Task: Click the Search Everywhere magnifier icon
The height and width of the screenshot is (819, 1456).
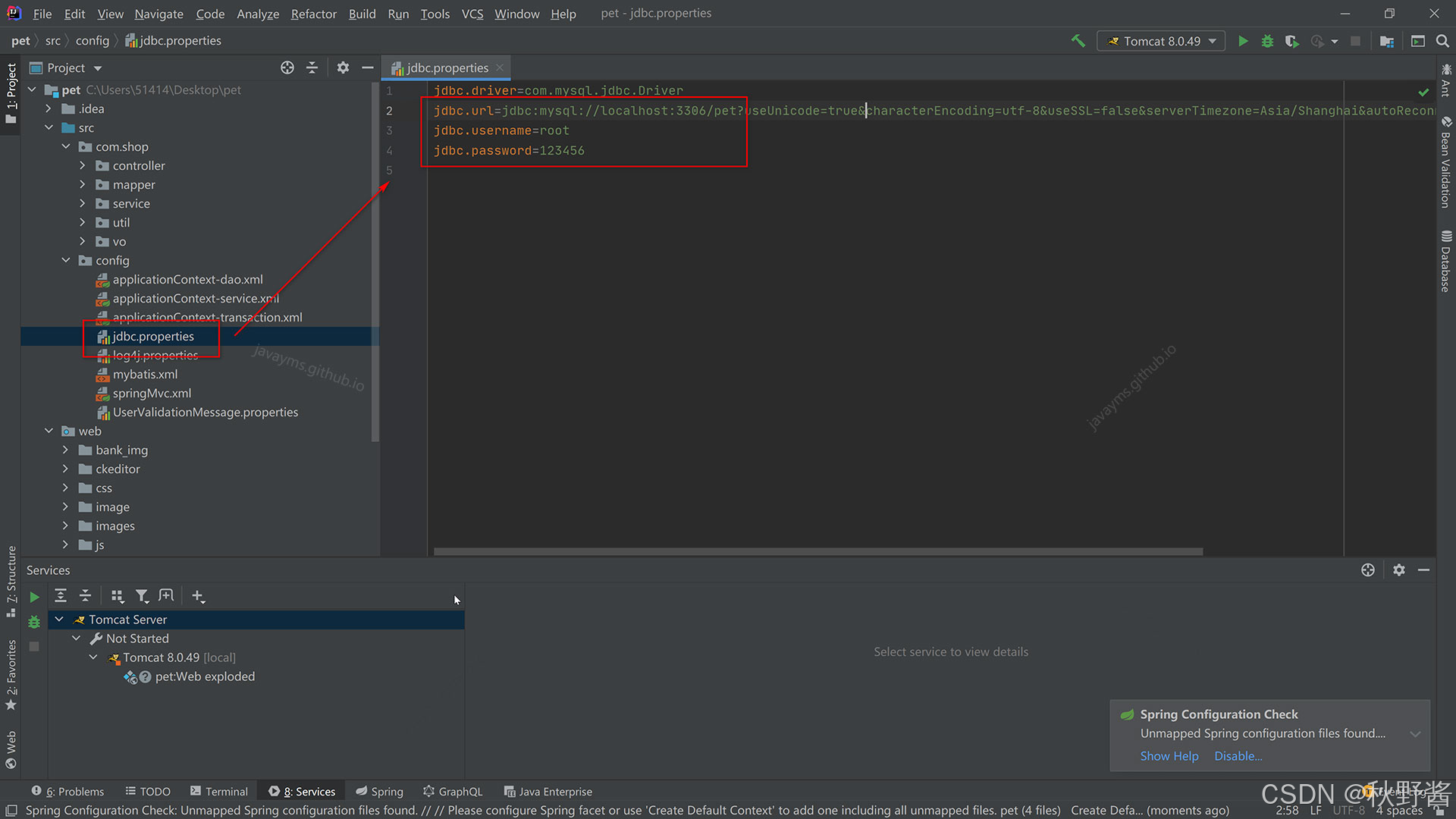Action: click(x=1442, y=41)
